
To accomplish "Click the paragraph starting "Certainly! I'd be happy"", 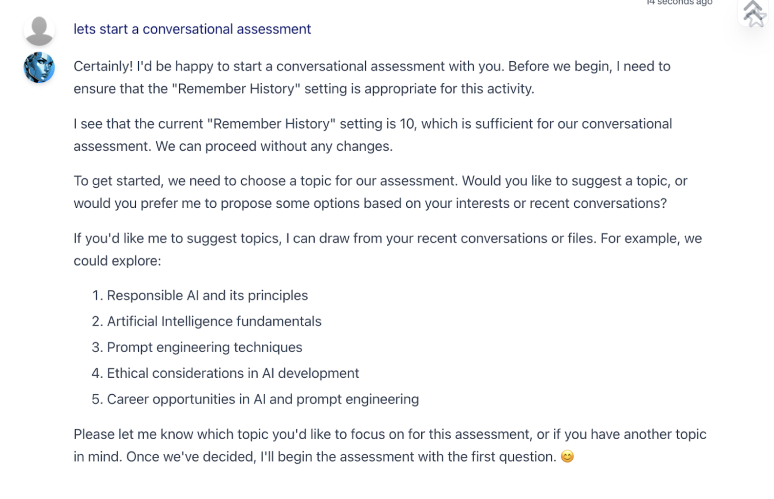I will (372, 77).
